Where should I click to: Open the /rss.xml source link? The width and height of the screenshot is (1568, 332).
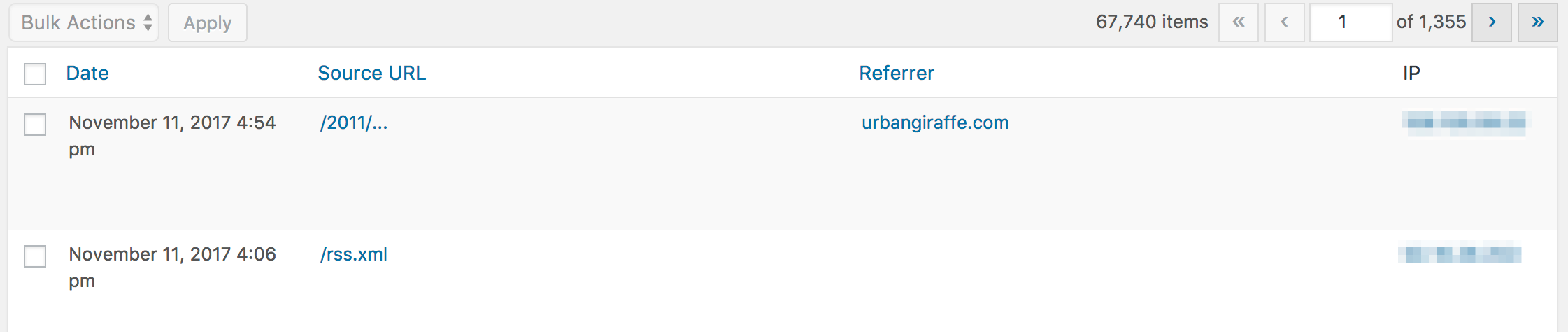click(x=354, y=254)
